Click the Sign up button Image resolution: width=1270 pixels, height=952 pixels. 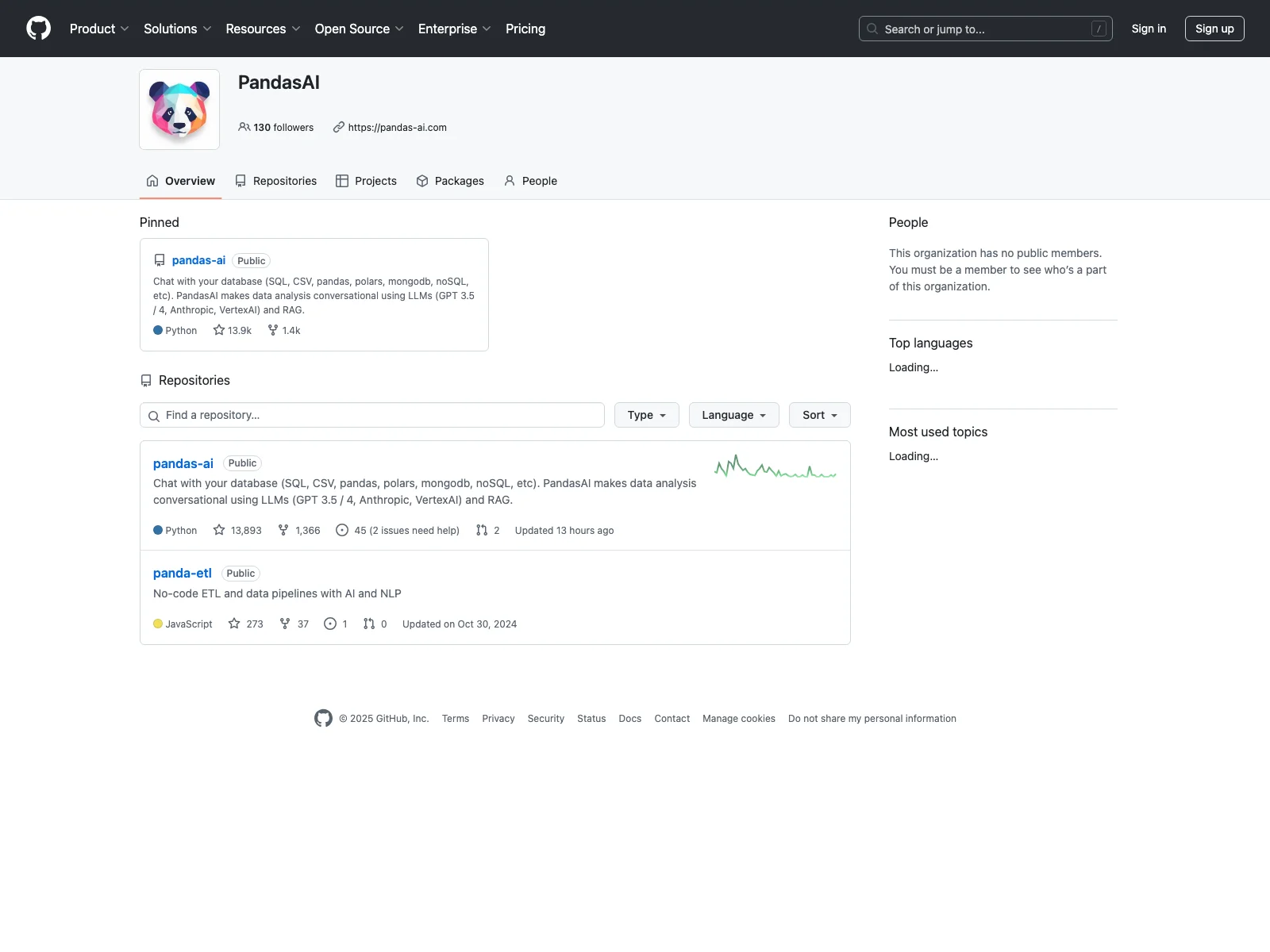pos(1214,29)
